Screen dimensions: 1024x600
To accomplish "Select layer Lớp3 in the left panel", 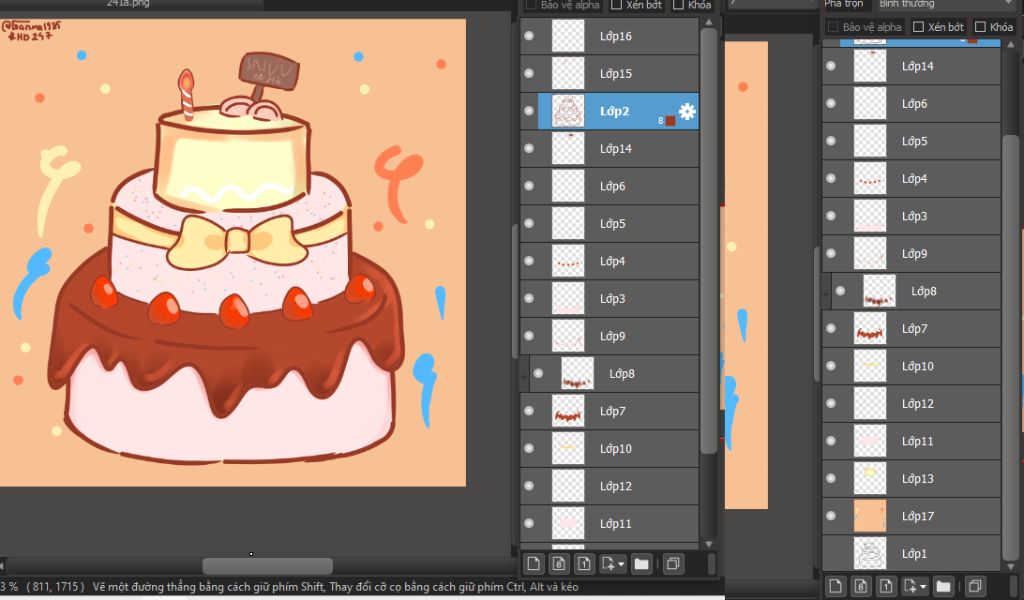I will click(609, 298).
